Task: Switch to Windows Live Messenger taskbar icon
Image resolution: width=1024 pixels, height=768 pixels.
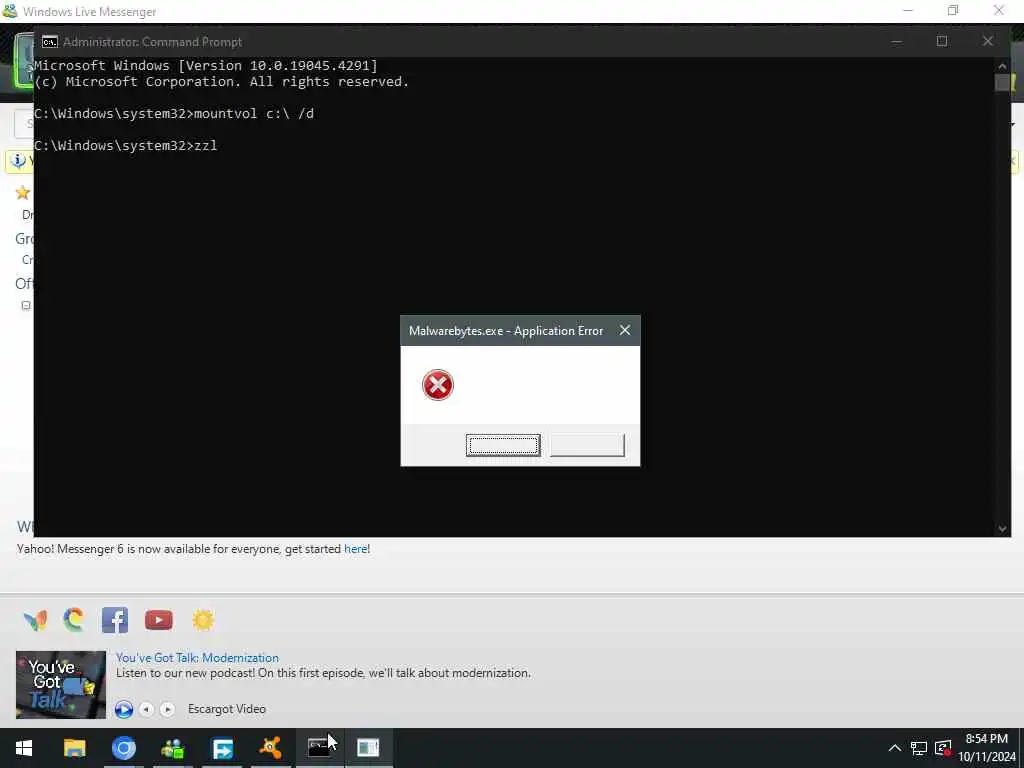Action: pos(172,748)
